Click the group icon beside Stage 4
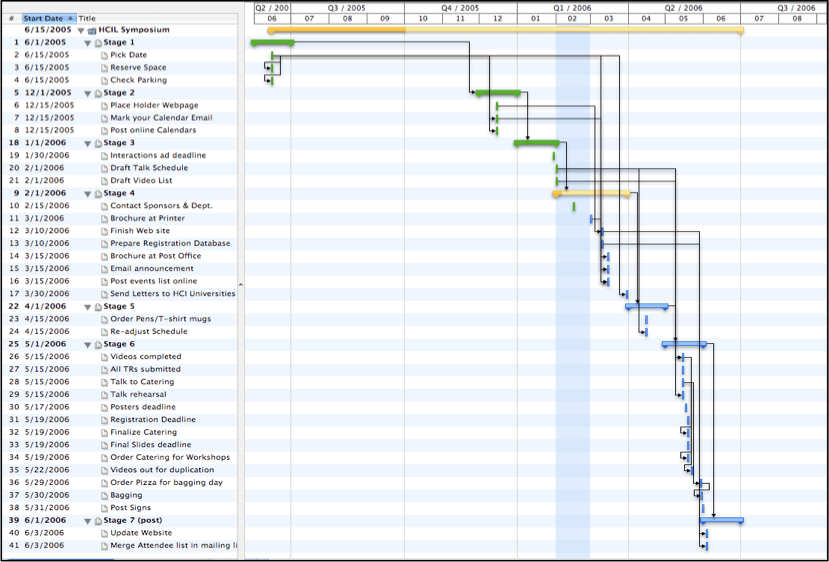This screenshot has height=562, width=829. 98,194
